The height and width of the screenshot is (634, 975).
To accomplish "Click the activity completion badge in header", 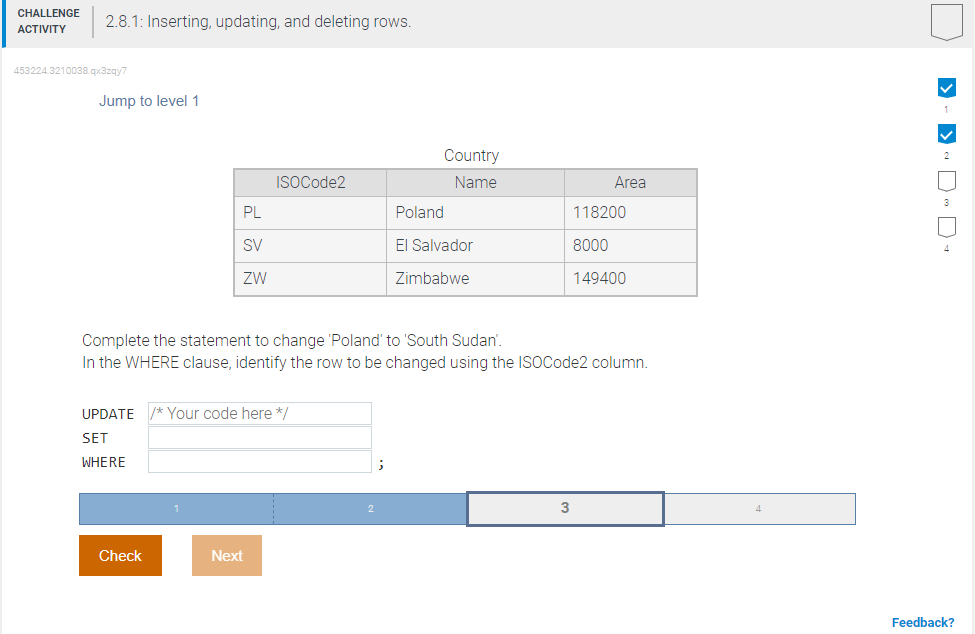I will tap(946, 22).
